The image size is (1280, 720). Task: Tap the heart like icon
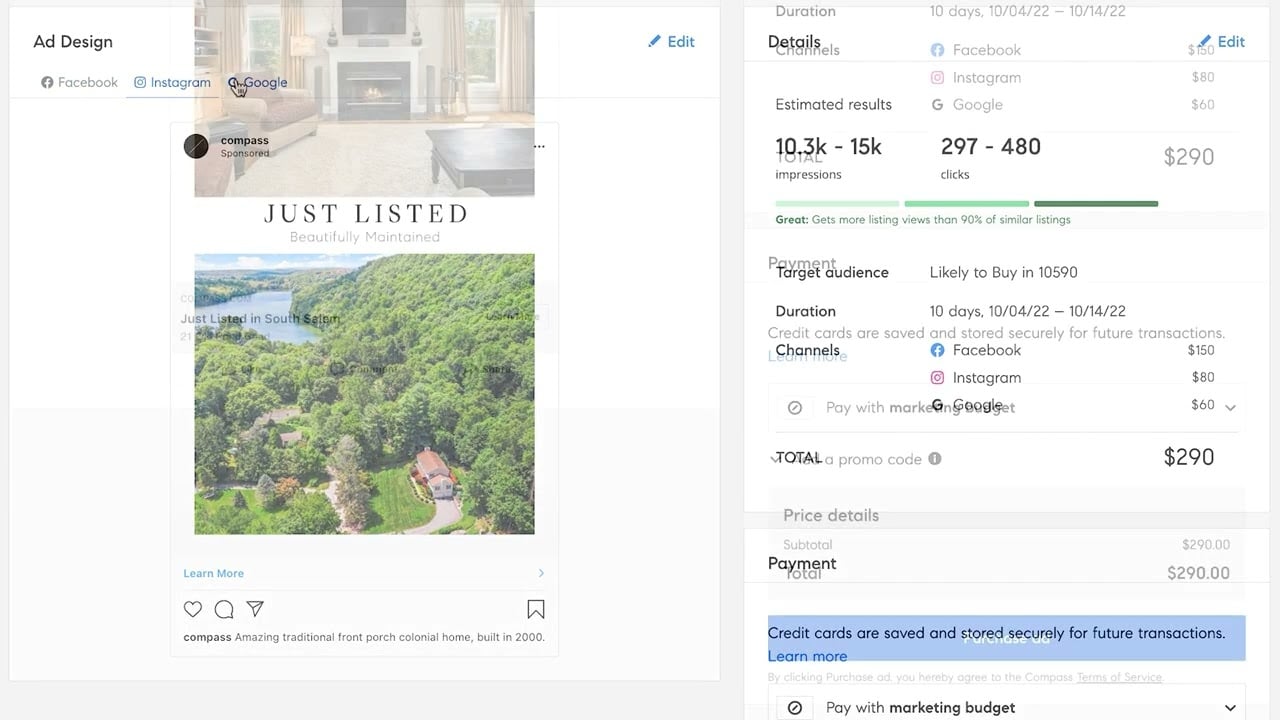(x=193, y=609)
